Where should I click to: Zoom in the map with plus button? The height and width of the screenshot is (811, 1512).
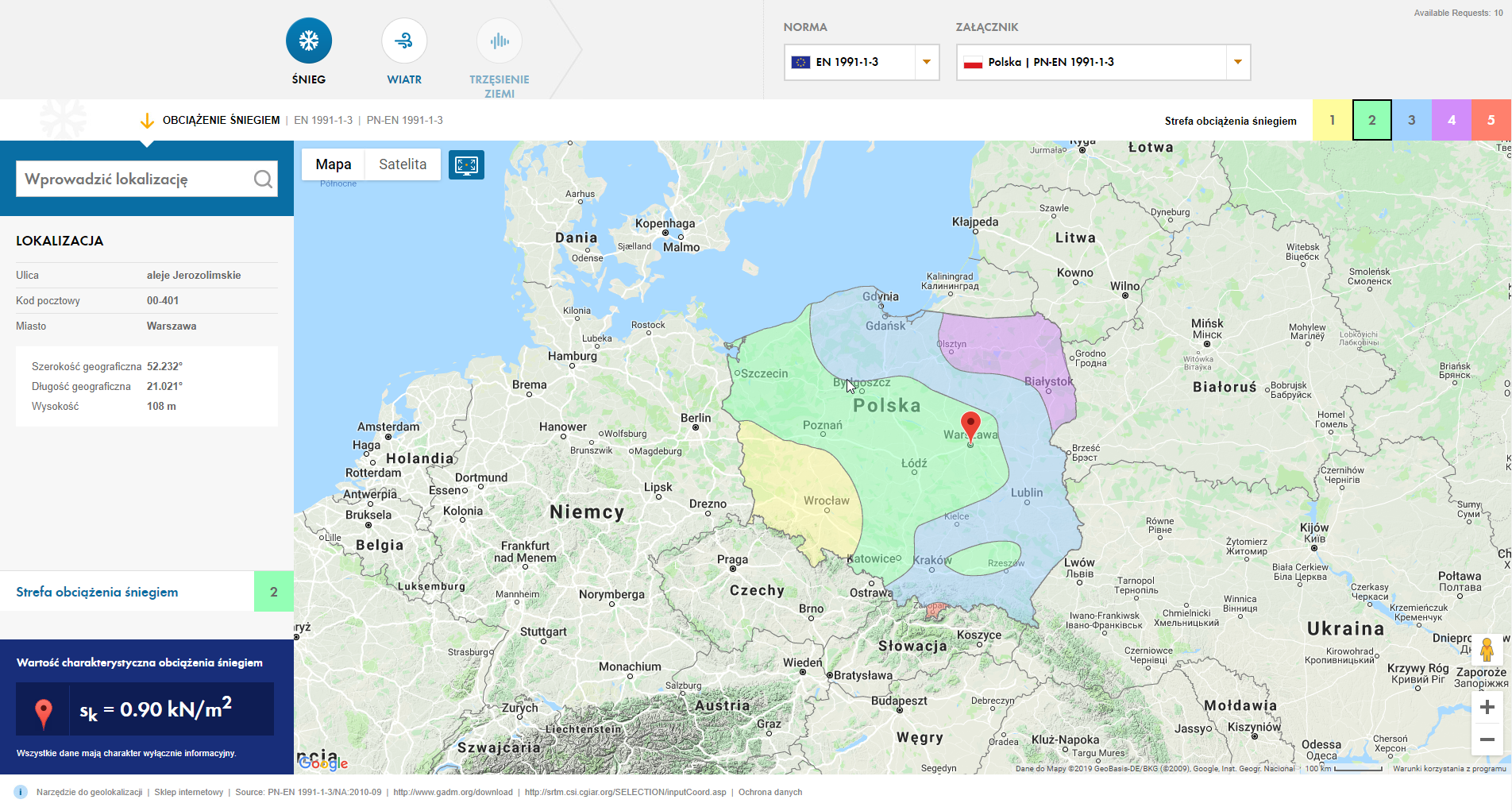[1487, 707]
